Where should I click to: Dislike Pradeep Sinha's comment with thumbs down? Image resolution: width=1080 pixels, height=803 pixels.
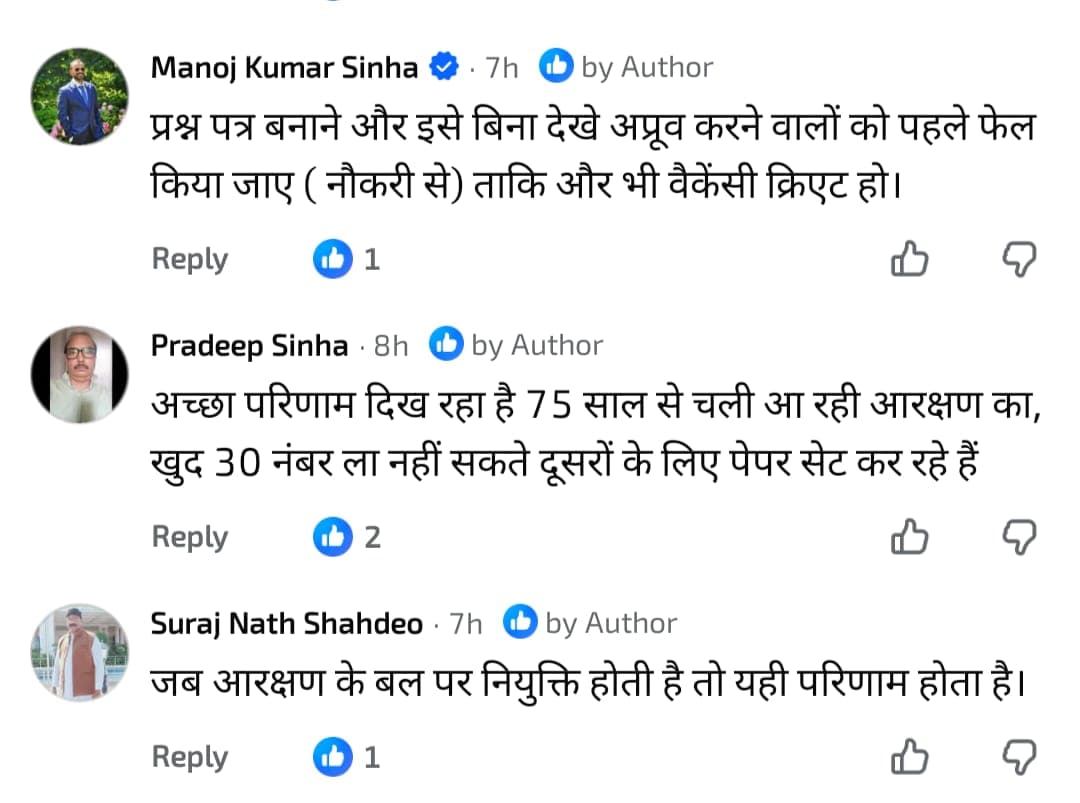pos(1019,538)
